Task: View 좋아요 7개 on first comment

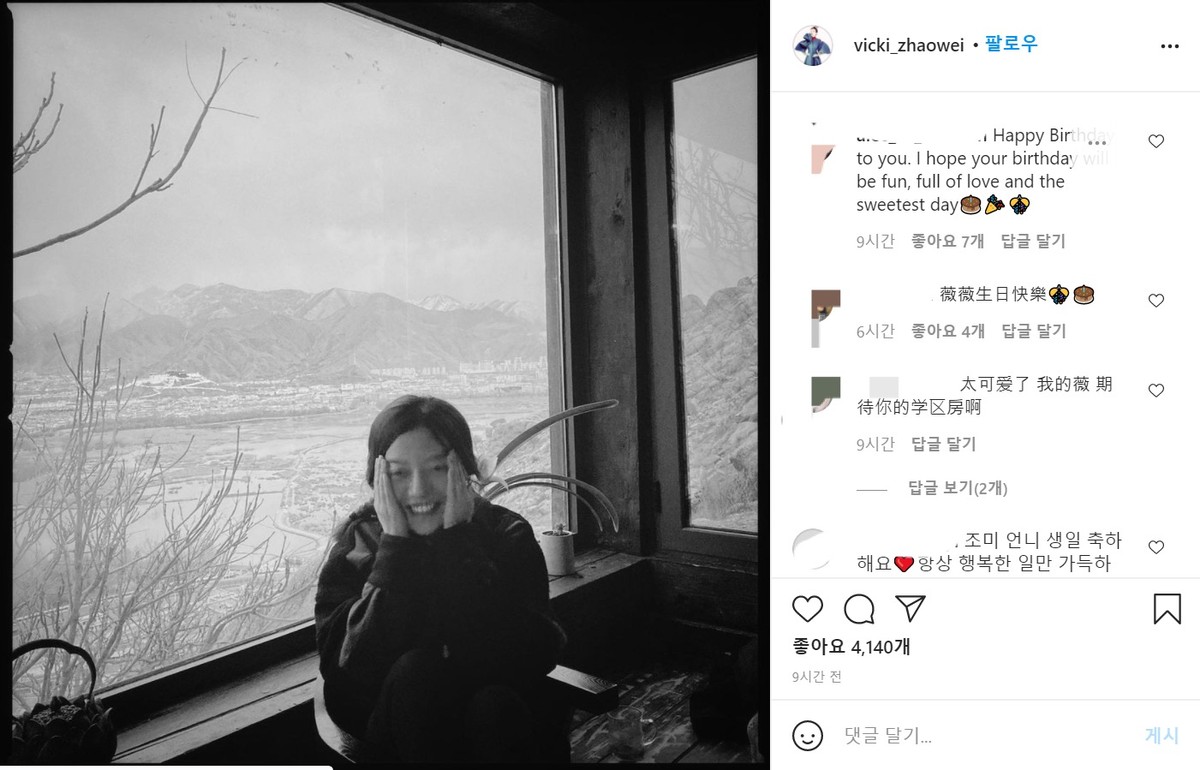Action: (947, 241)
